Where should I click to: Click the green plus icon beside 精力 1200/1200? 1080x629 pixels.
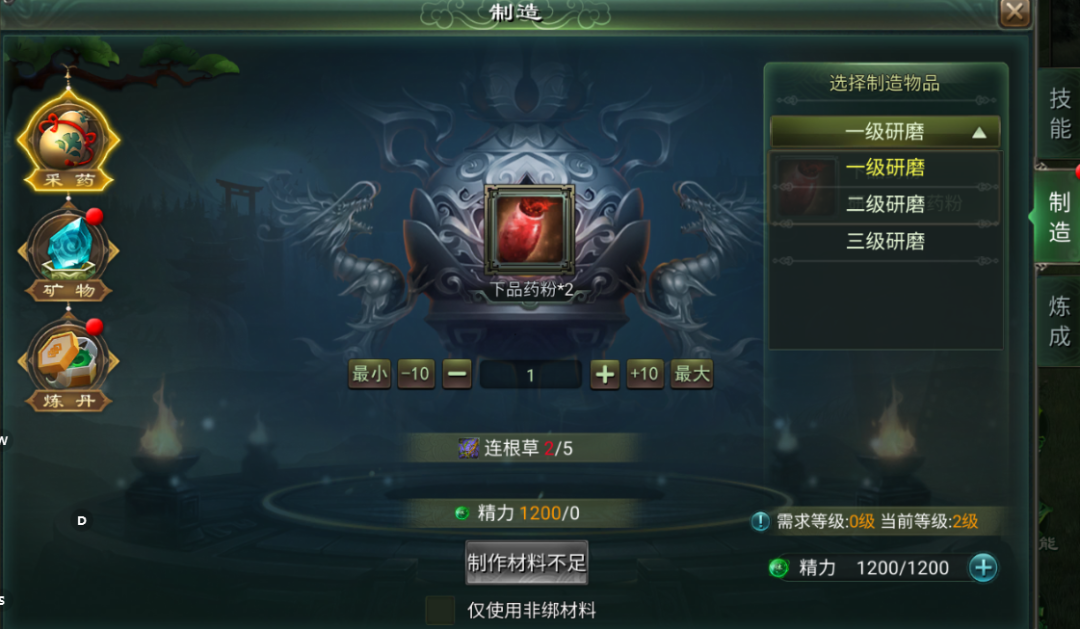click(983, 568)
